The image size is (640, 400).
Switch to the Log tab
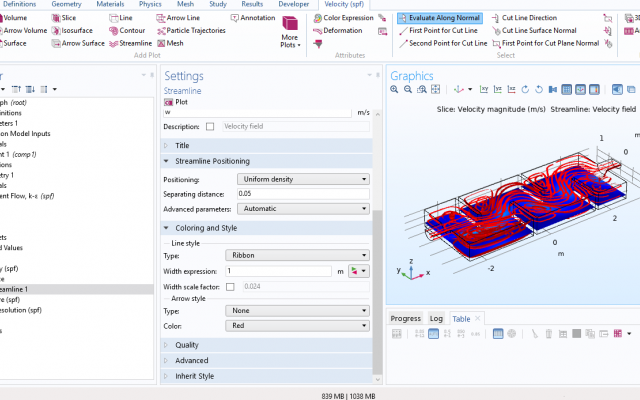(436, 318)
